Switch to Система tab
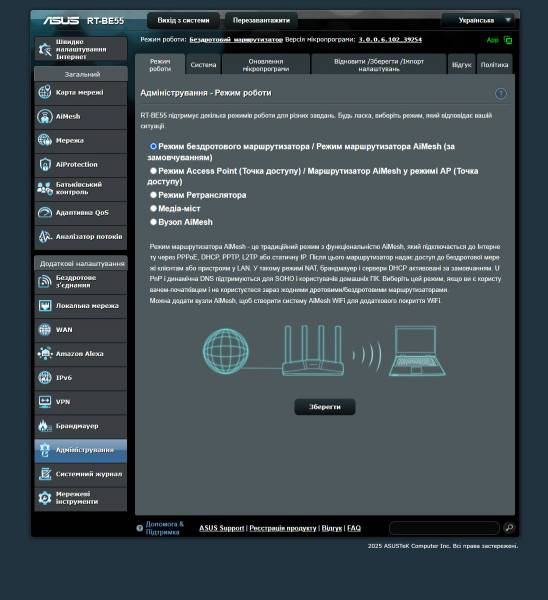The image size is (548, 600). pos(203,65)
